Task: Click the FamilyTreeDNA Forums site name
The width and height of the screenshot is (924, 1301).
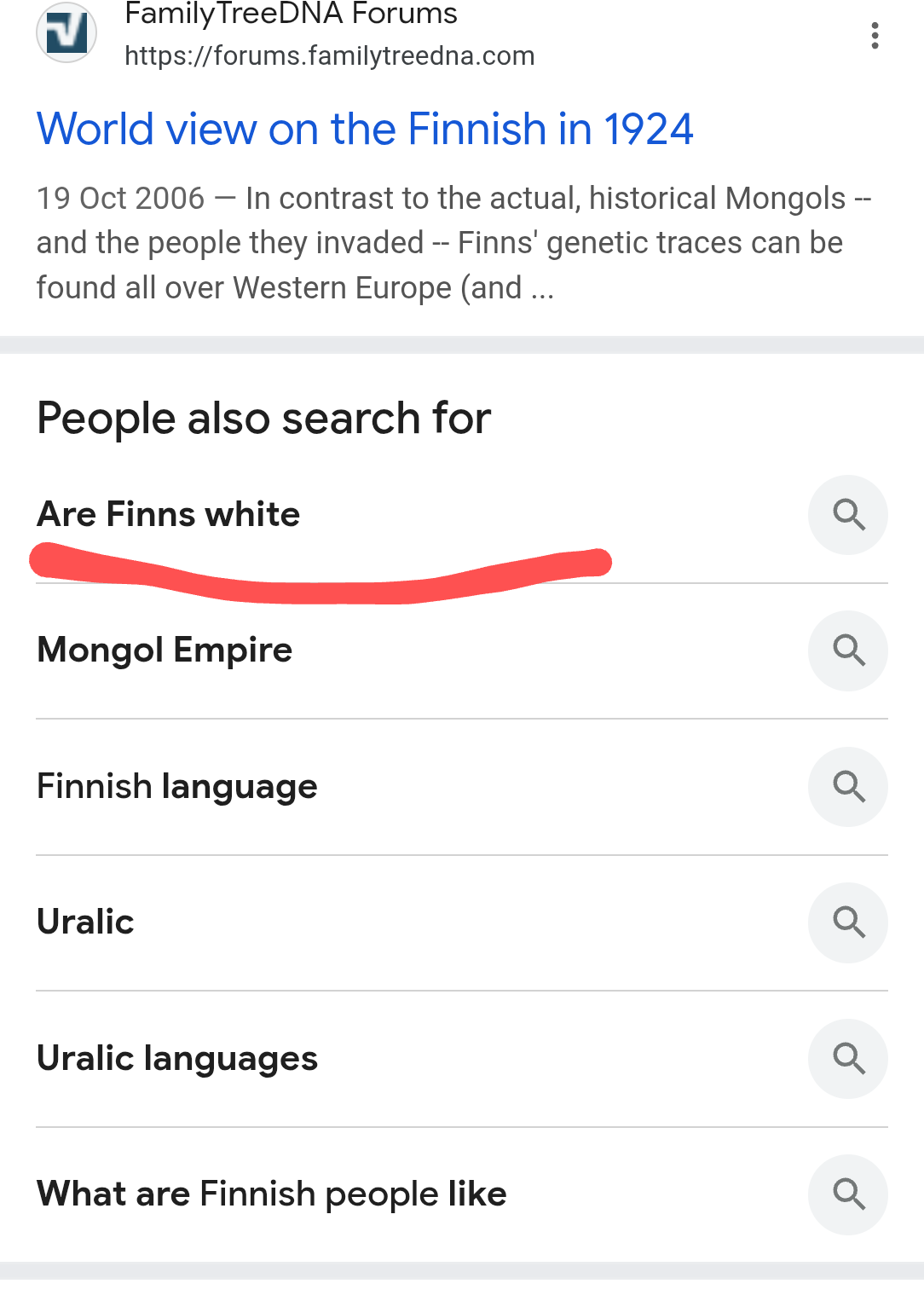Action: click(291, 14)
